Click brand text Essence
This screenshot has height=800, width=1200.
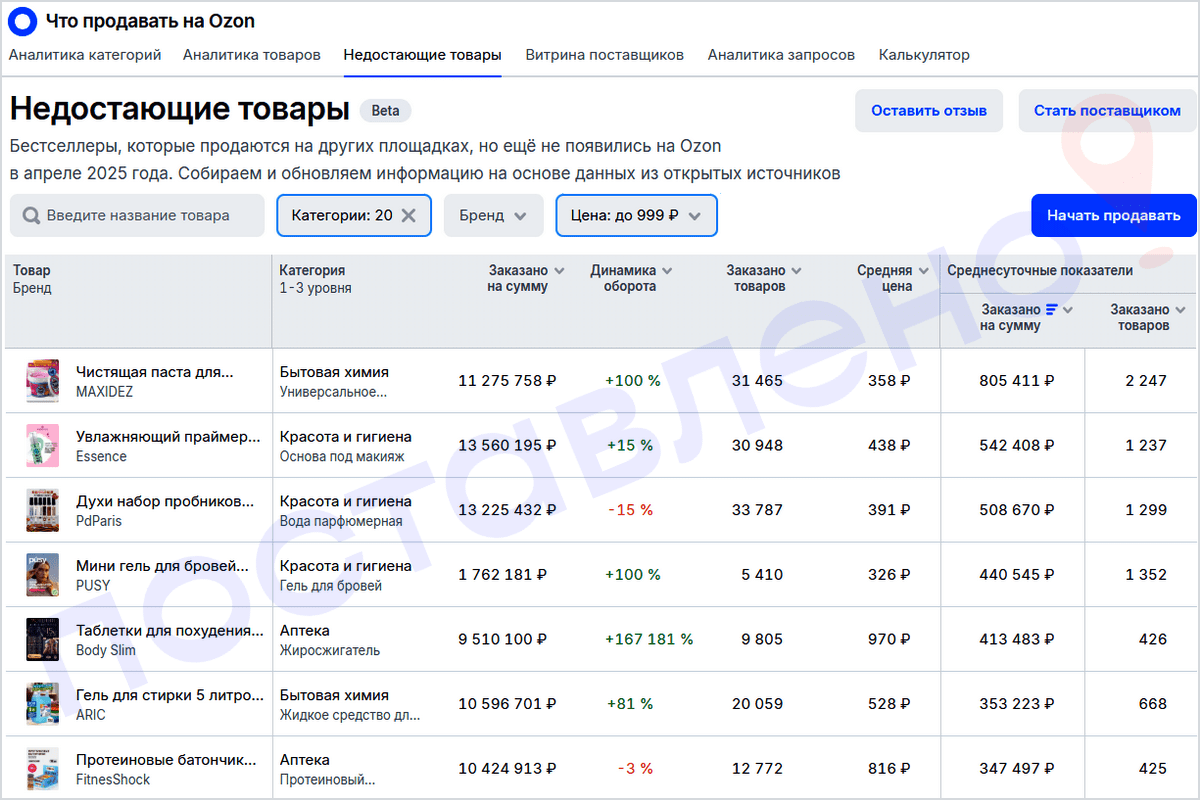pyautogui.click(x=101, y=456)
